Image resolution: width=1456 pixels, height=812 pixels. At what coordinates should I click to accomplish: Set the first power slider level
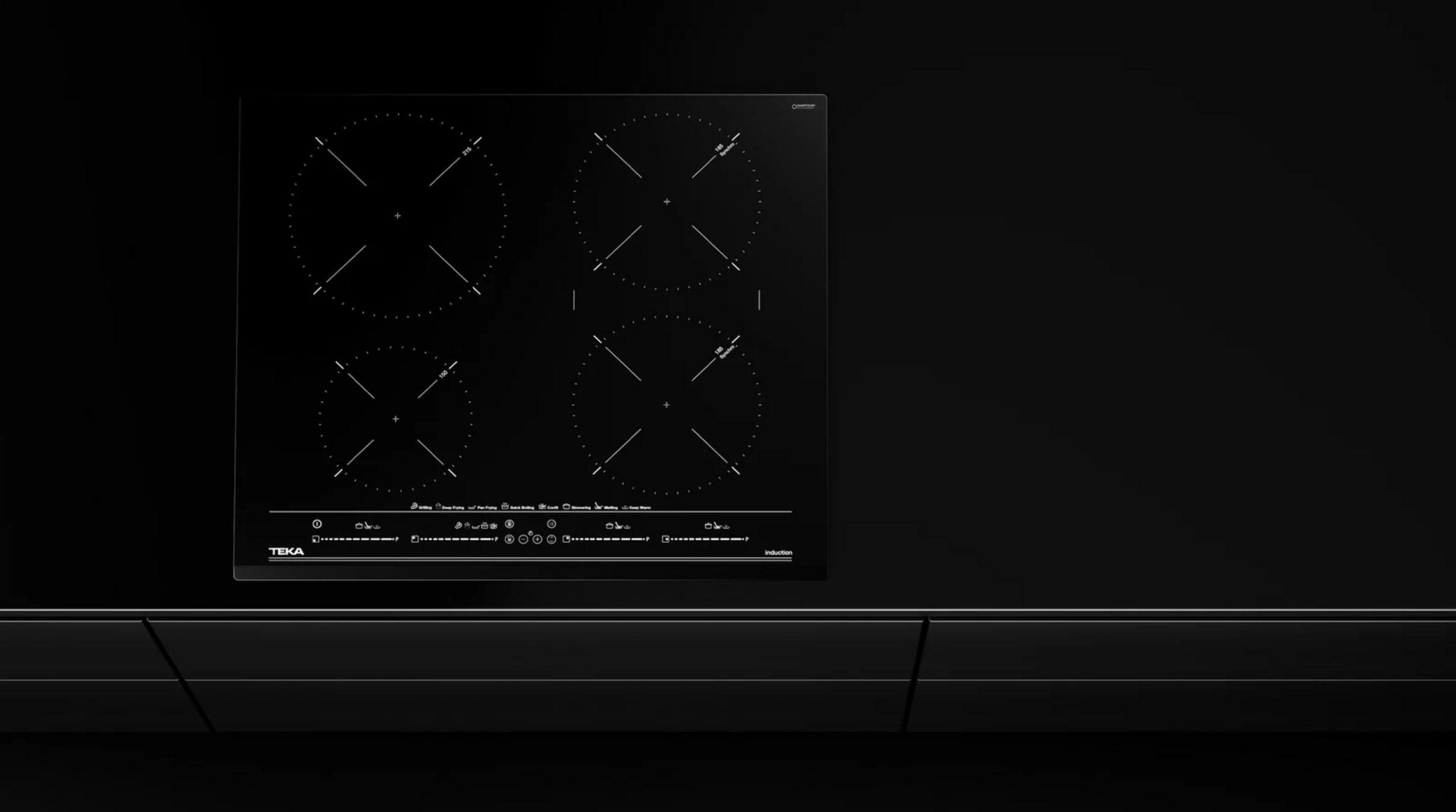click(358, 539)
